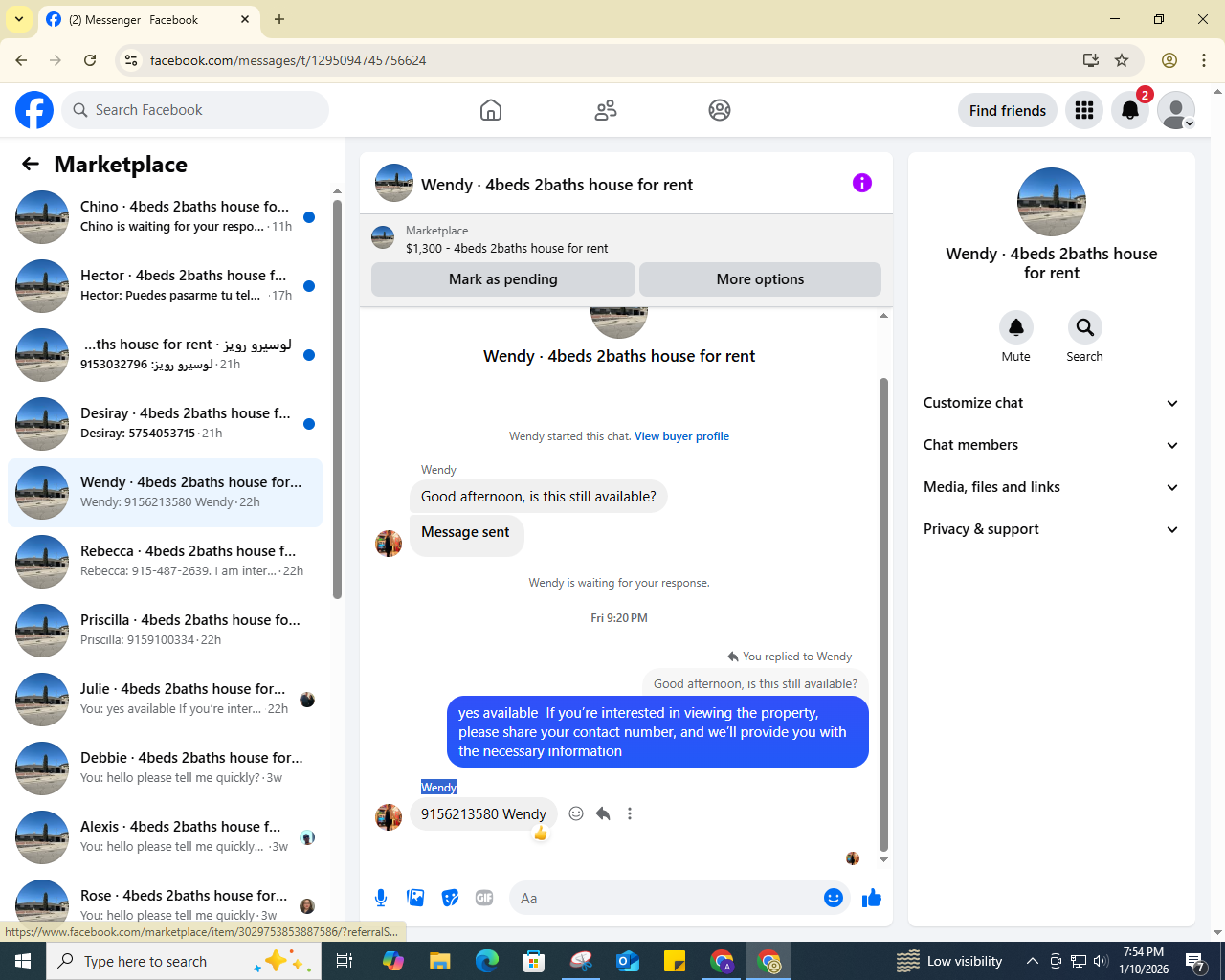Expand Chat members section

pyautogui.click(x=1051, y=445)
